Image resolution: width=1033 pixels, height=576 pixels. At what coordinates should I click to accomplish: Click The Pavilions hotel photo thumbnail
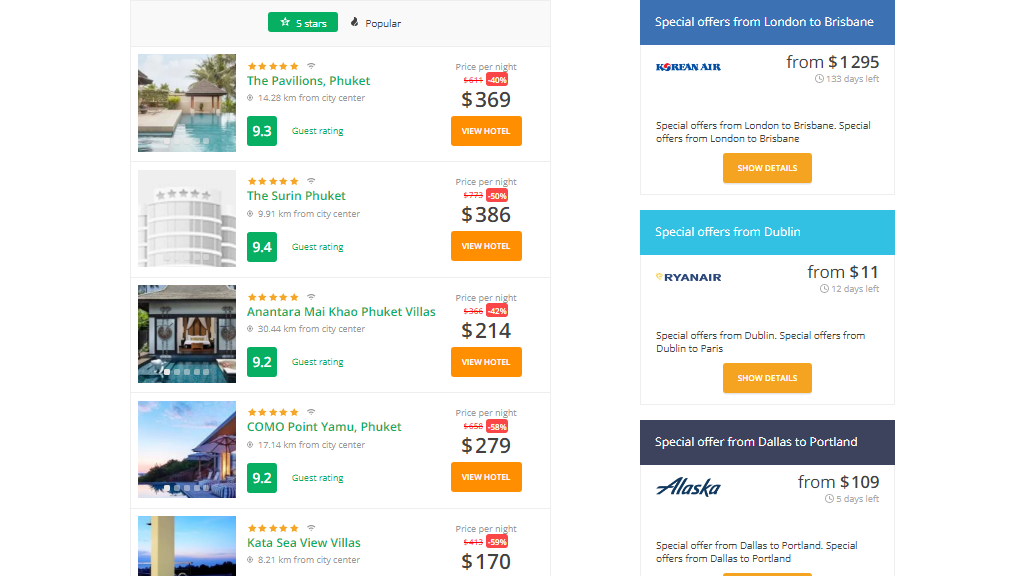187,103
